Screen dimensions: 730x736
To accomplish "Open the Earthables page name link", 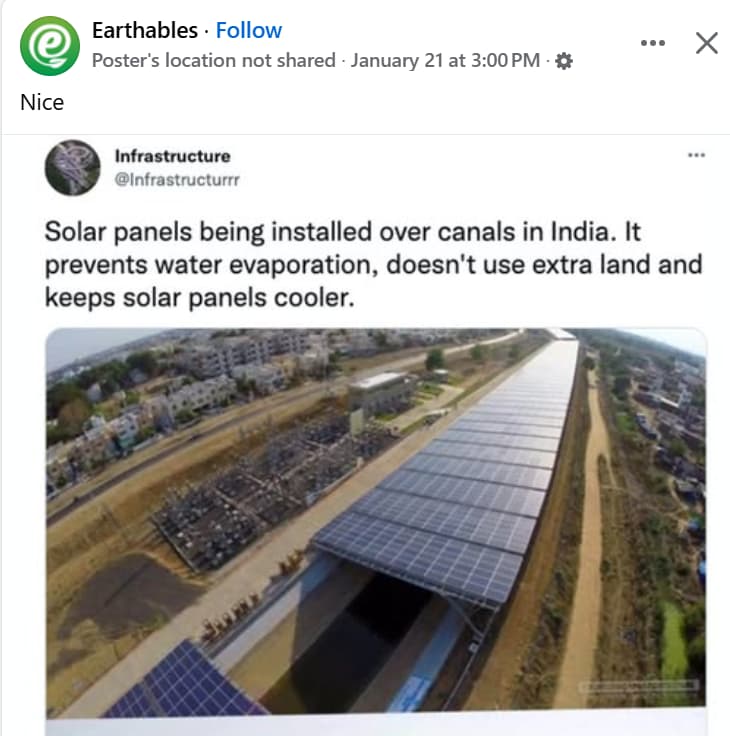I will coord(145,30).
